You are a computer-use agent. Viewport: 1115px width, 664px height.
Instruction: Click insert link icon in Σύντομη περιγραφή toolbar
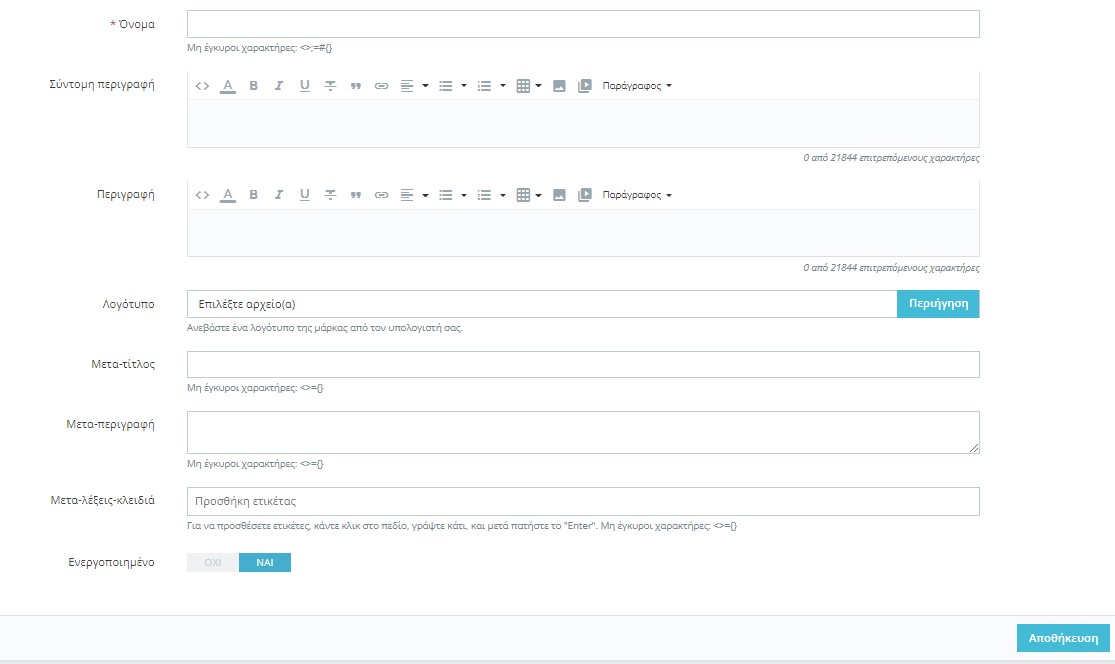pos(381,86)
